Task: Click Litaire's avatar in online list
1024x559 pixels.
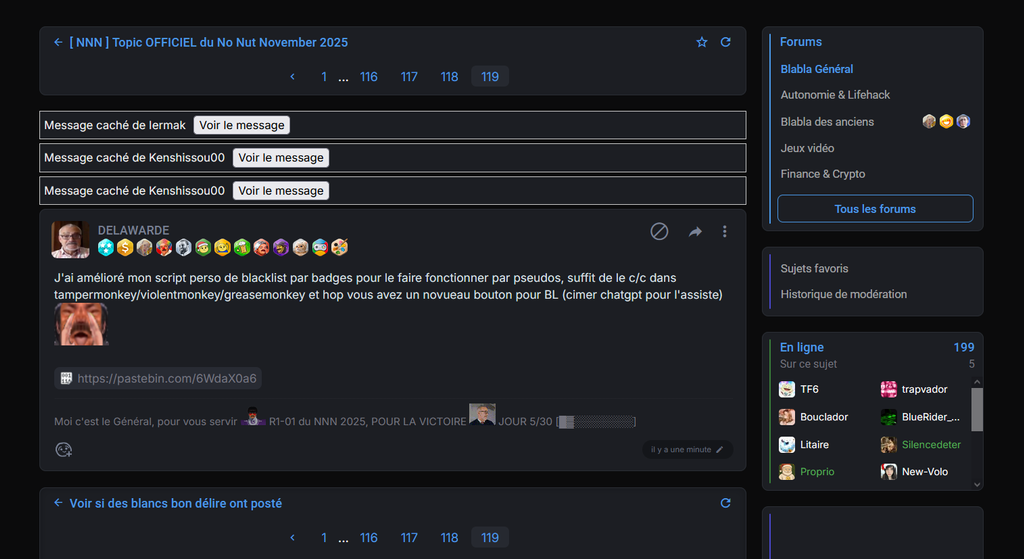Action: point(787,445)
